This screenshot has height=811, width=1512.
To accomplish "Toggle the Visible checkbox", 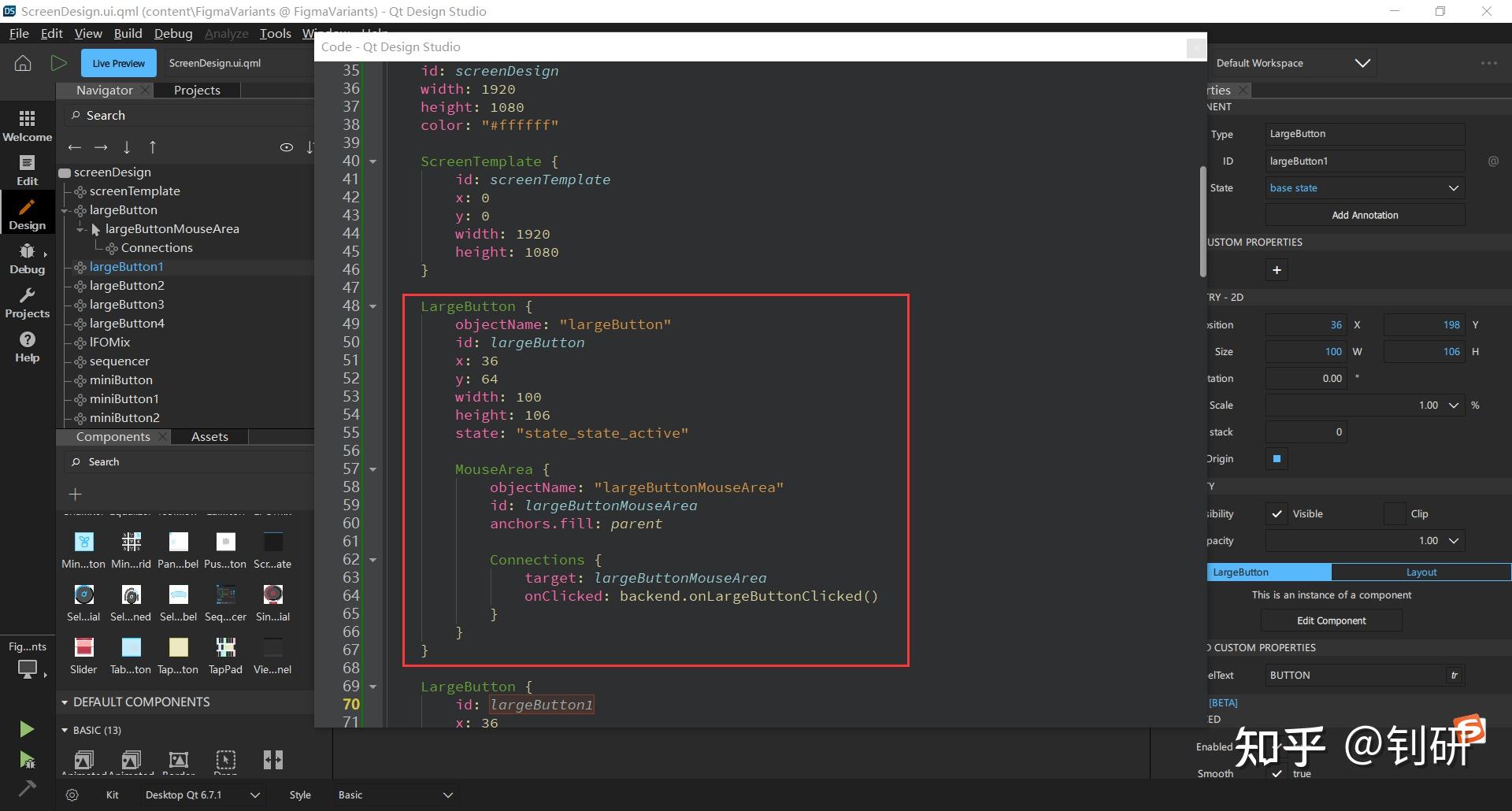I will pos(1277,513).
